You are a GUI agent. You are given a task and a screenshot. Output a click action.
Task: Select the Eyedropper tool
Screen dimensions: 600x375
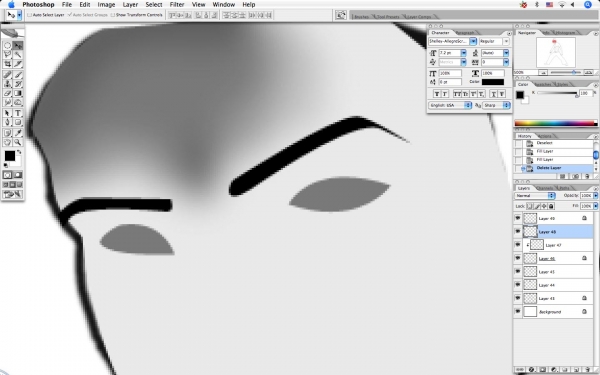tap(18, 133)
